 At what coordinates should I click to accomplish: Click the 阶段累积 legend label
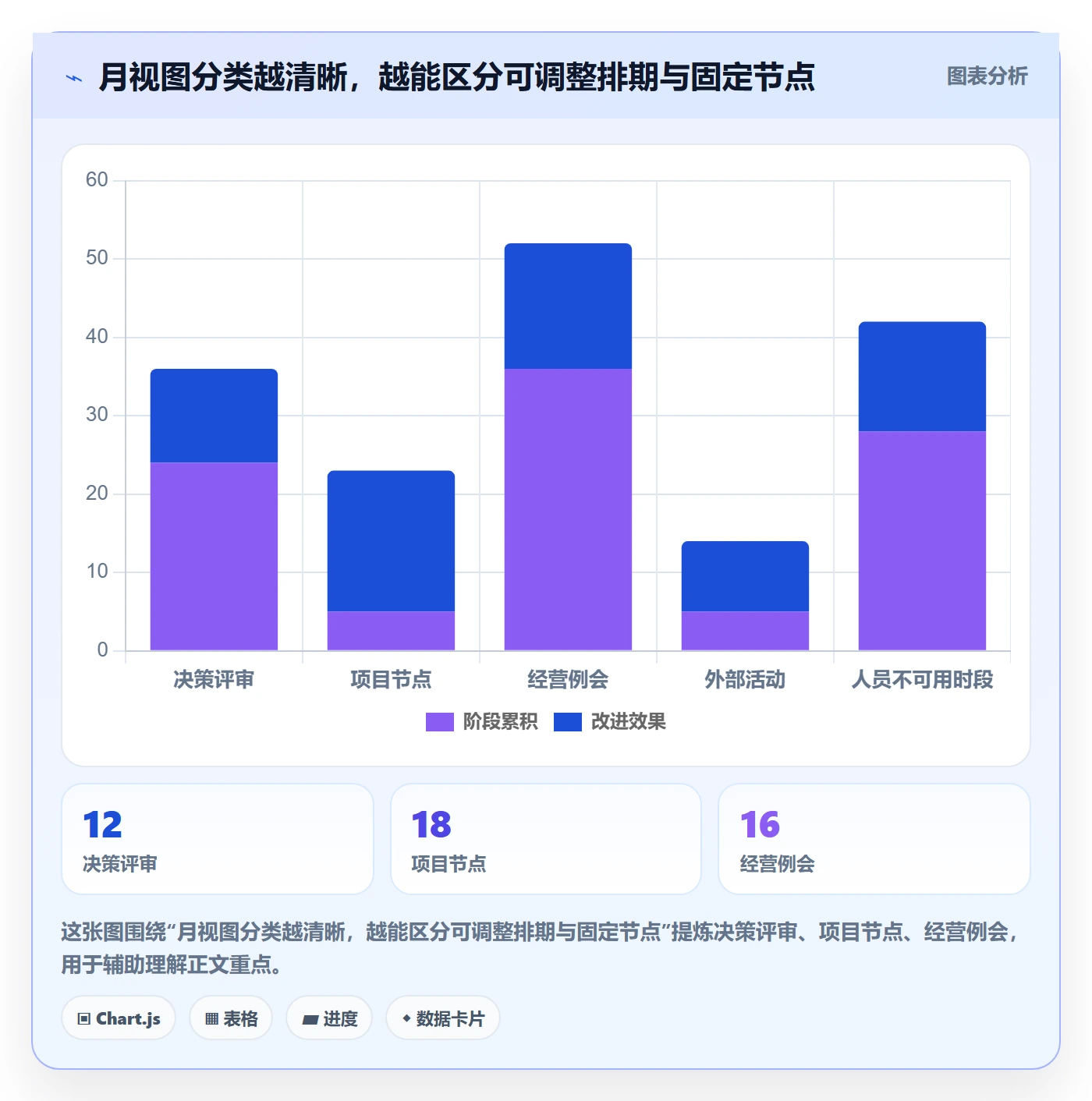click(500, 722)
